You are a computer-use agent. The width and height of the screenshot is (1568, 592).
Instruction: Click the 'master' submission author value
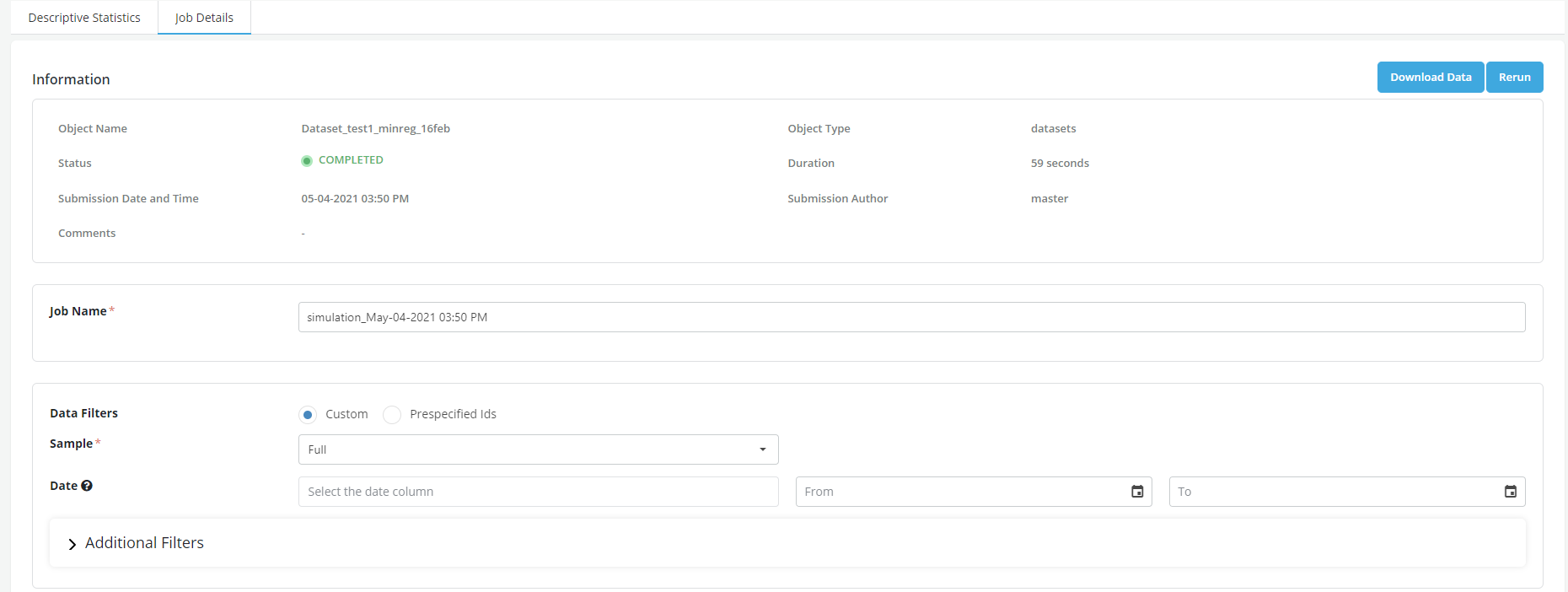(x=1049, y=198)
